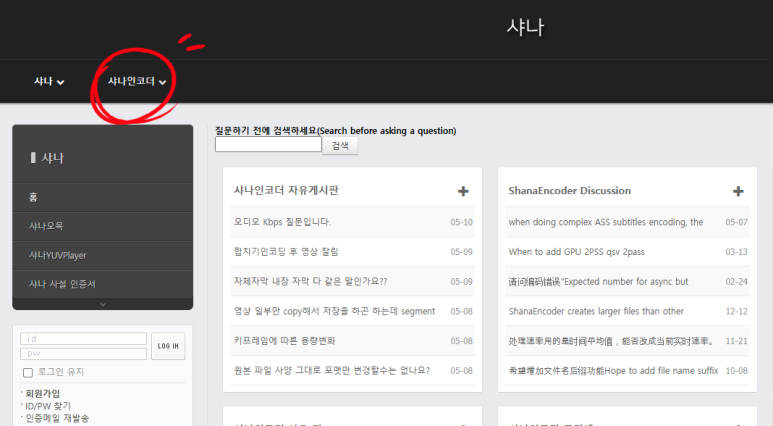Open the 샤나인코더 dropdown menu
The height and width of the screenshot is (426, 773).
click(x=137, y=81)
